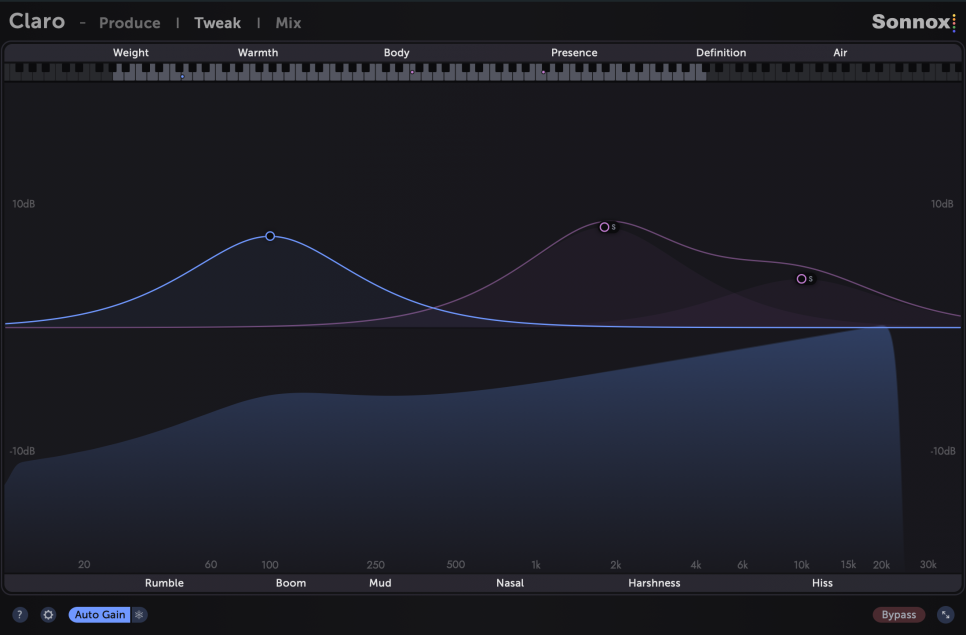
Task: Open the settings gear icon
Action: click(x=48, y=614)
